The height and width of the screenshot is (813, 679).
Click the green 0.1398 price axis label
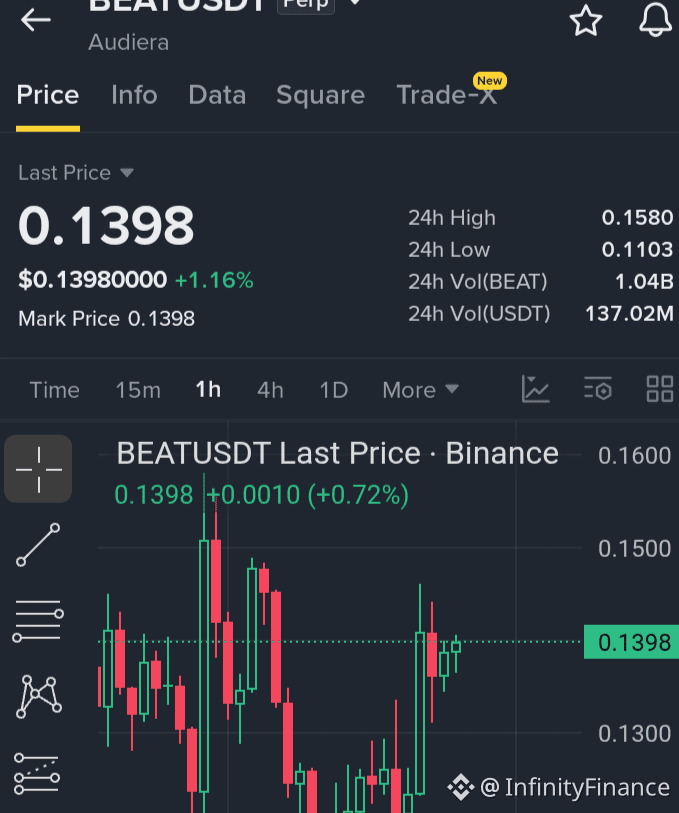(x=631, y=642)
